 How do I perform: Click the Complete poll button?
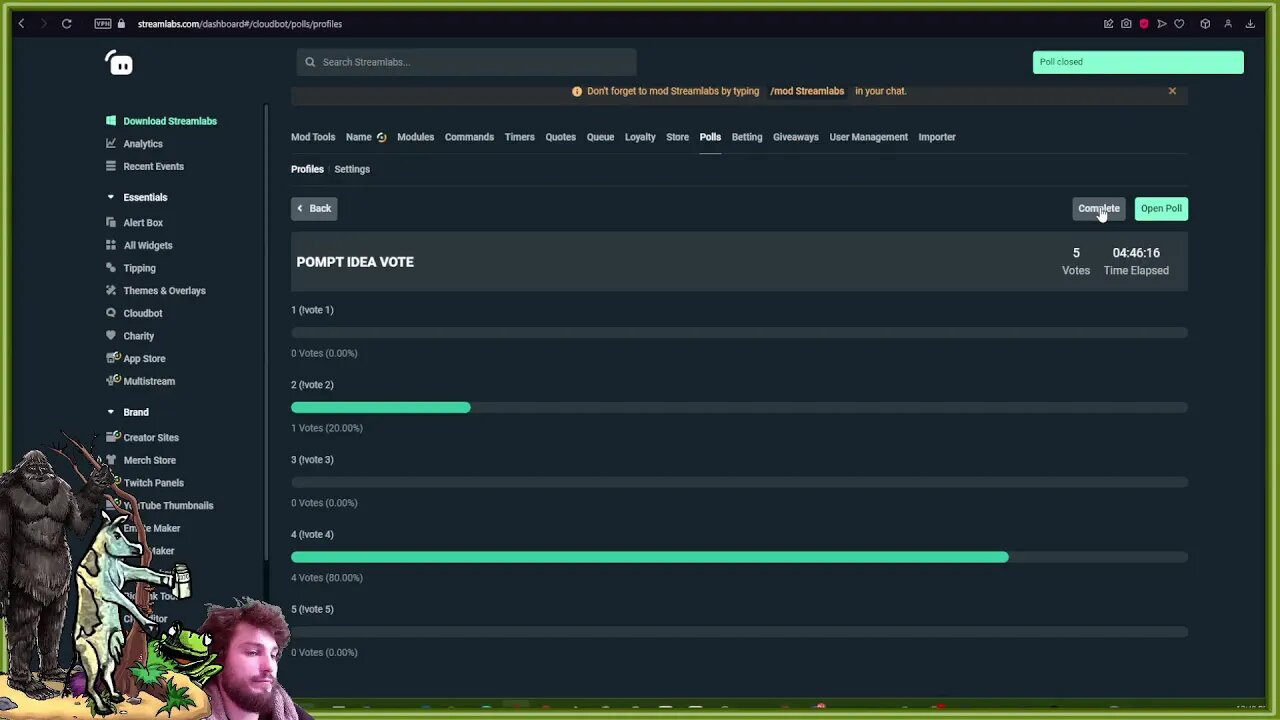(1099, 208)
